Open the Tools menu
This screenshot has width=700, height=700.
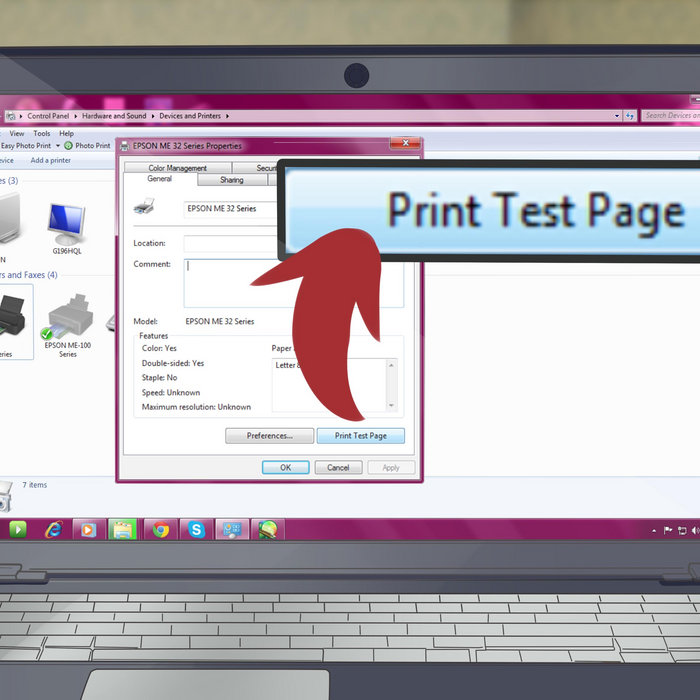pyautogui.click(x=42, y=133)
